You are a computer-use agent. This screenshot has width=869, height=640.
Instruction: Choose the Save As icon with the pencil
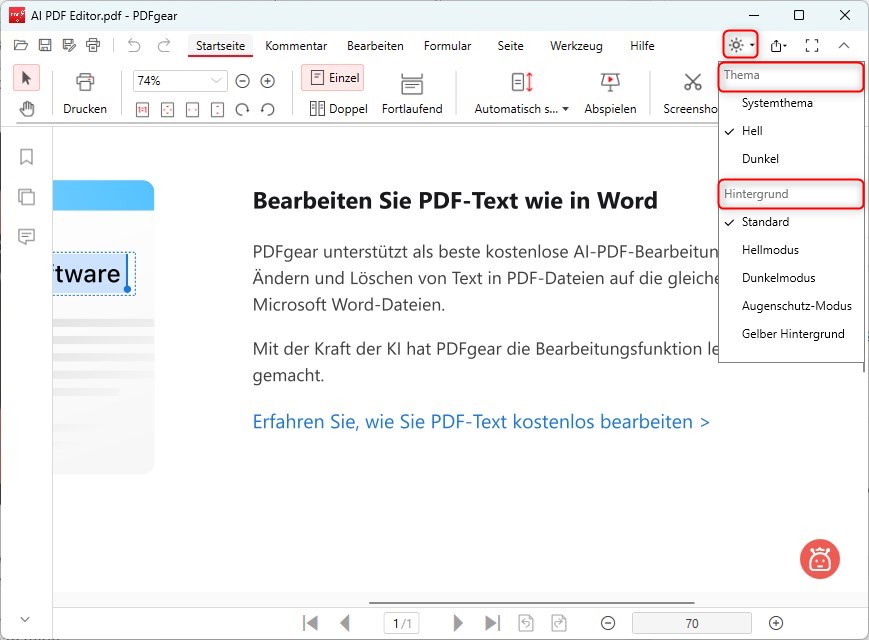(69, 45)
